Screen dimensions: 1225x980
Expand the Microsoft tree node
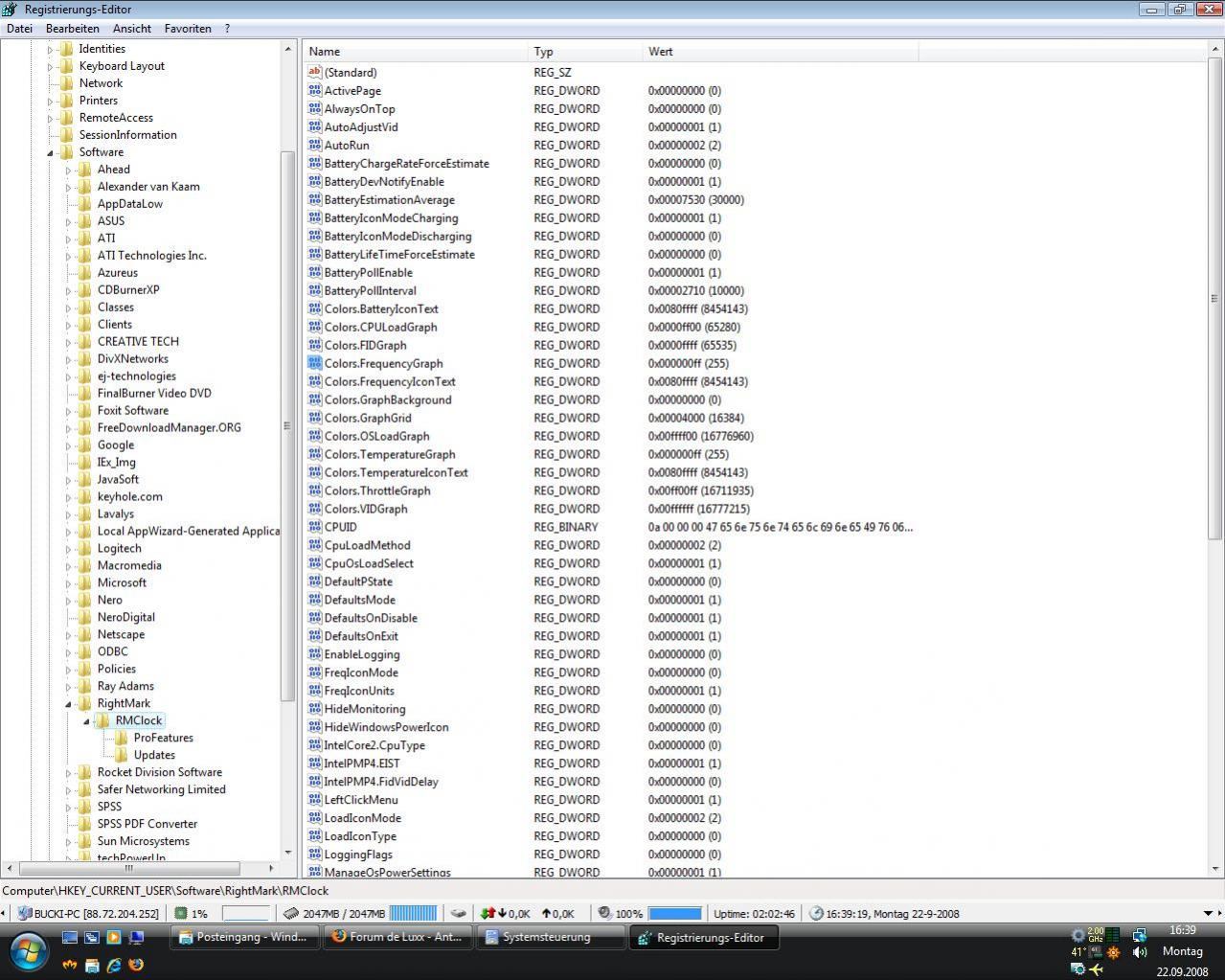68,582
